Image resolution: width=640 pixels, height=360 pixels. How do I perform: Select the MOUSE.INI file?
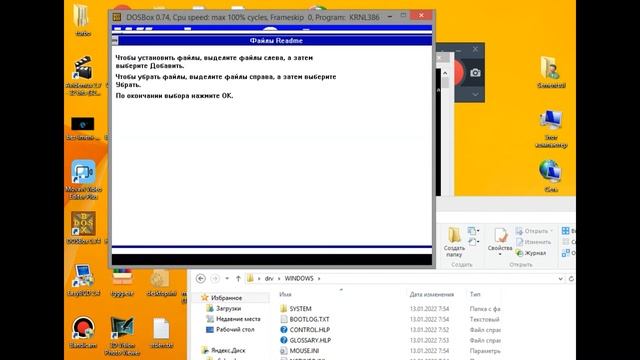click(x=300, y=351)
